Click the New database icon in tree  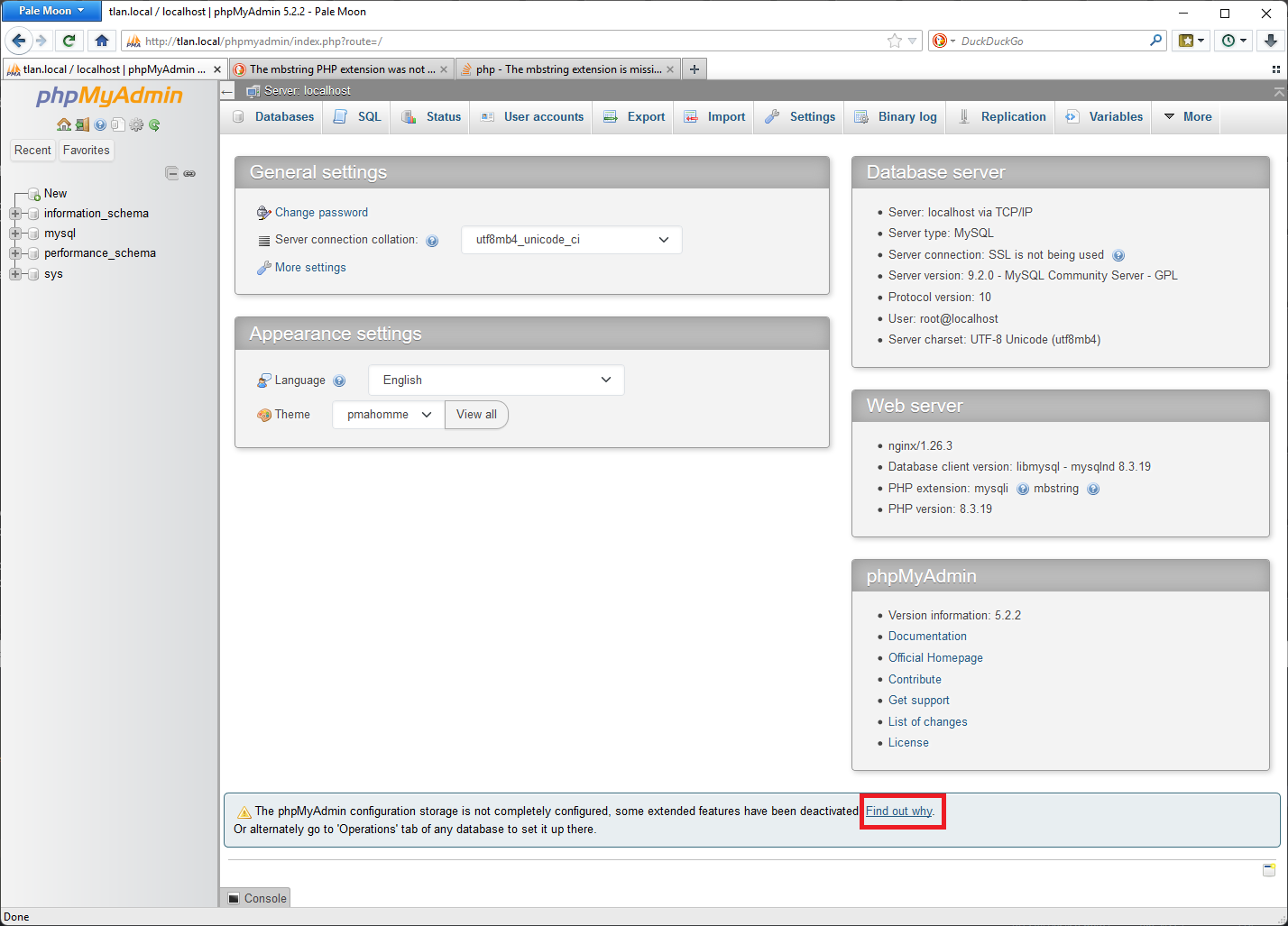pyautogui.click(x=34, y=194)
